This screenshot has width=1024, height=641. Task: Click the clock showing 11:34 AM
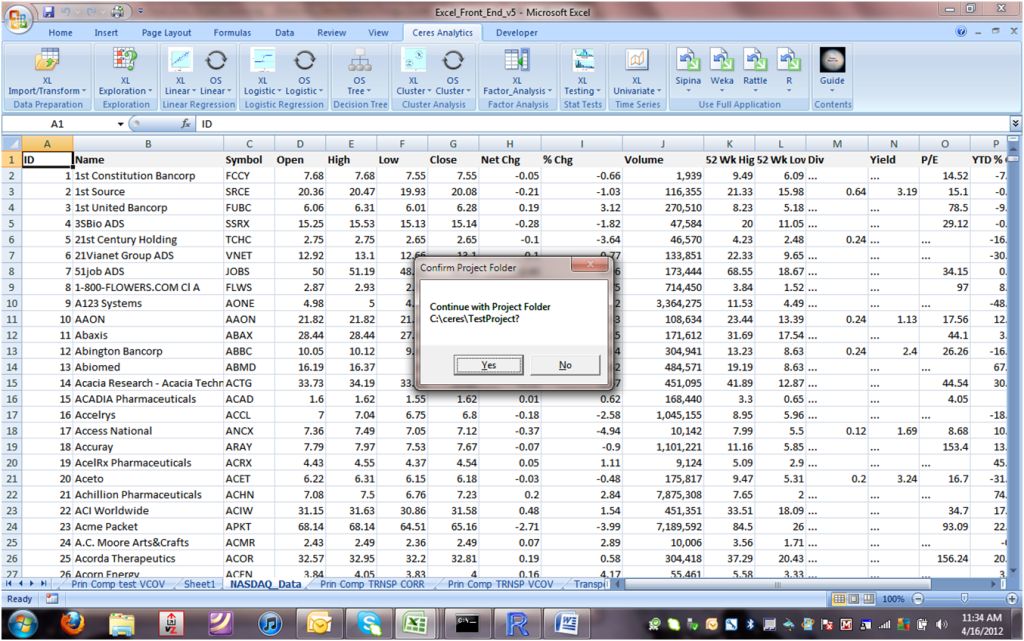982,618
